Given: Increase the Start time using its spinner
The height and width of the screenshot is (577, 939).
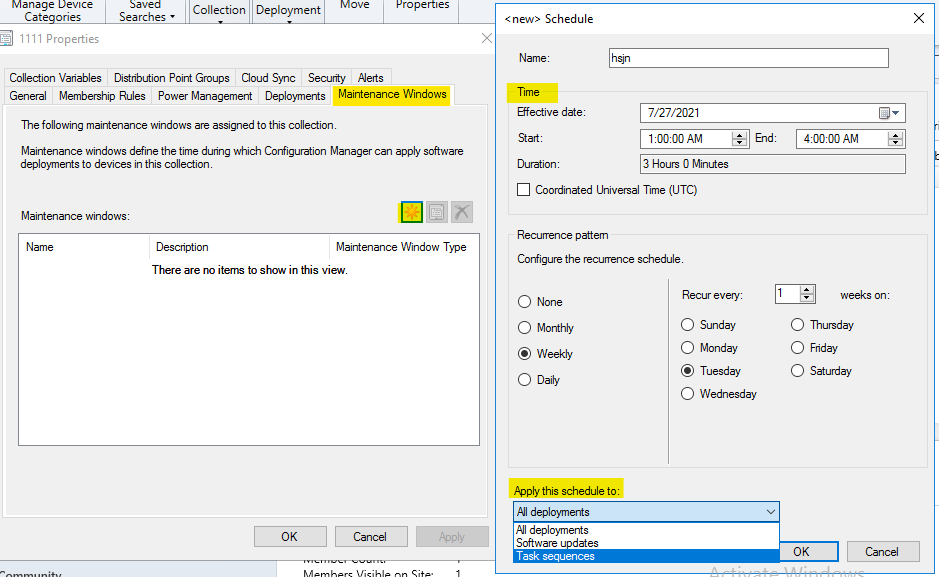Looking at the screenshot, I should [740, 135].
